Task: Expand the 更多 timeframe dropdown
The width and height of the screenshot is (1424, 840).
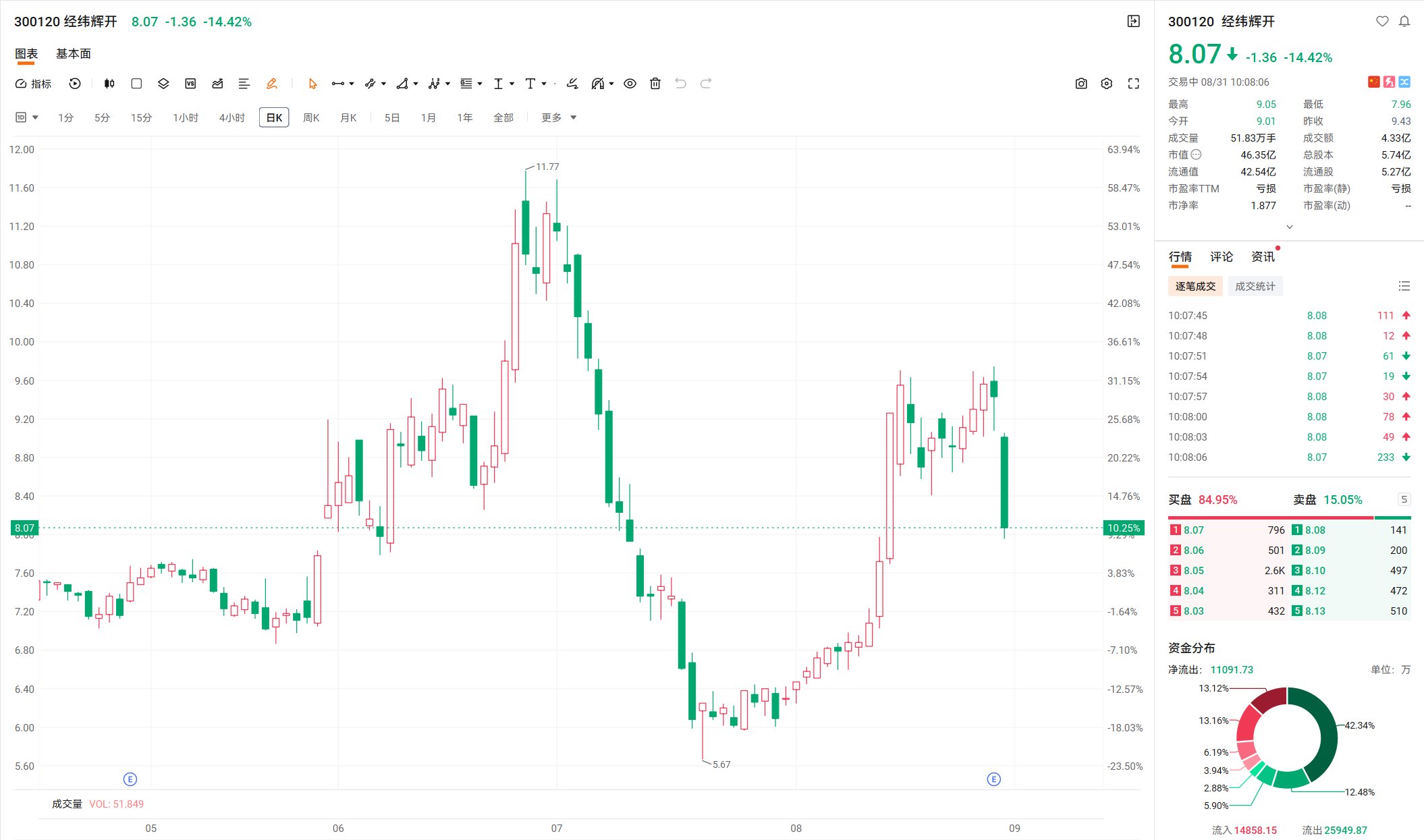Action: [559, 117]
